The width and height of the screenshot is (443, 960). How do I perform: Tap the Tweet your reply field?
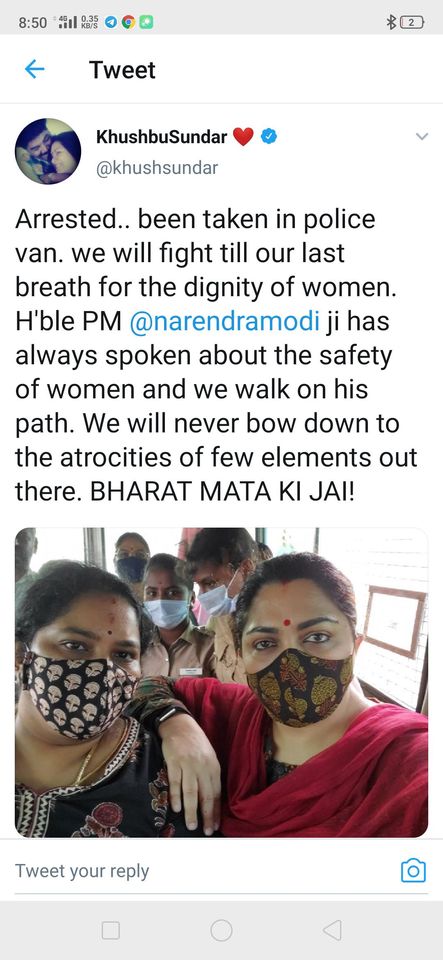pos(82,871)
